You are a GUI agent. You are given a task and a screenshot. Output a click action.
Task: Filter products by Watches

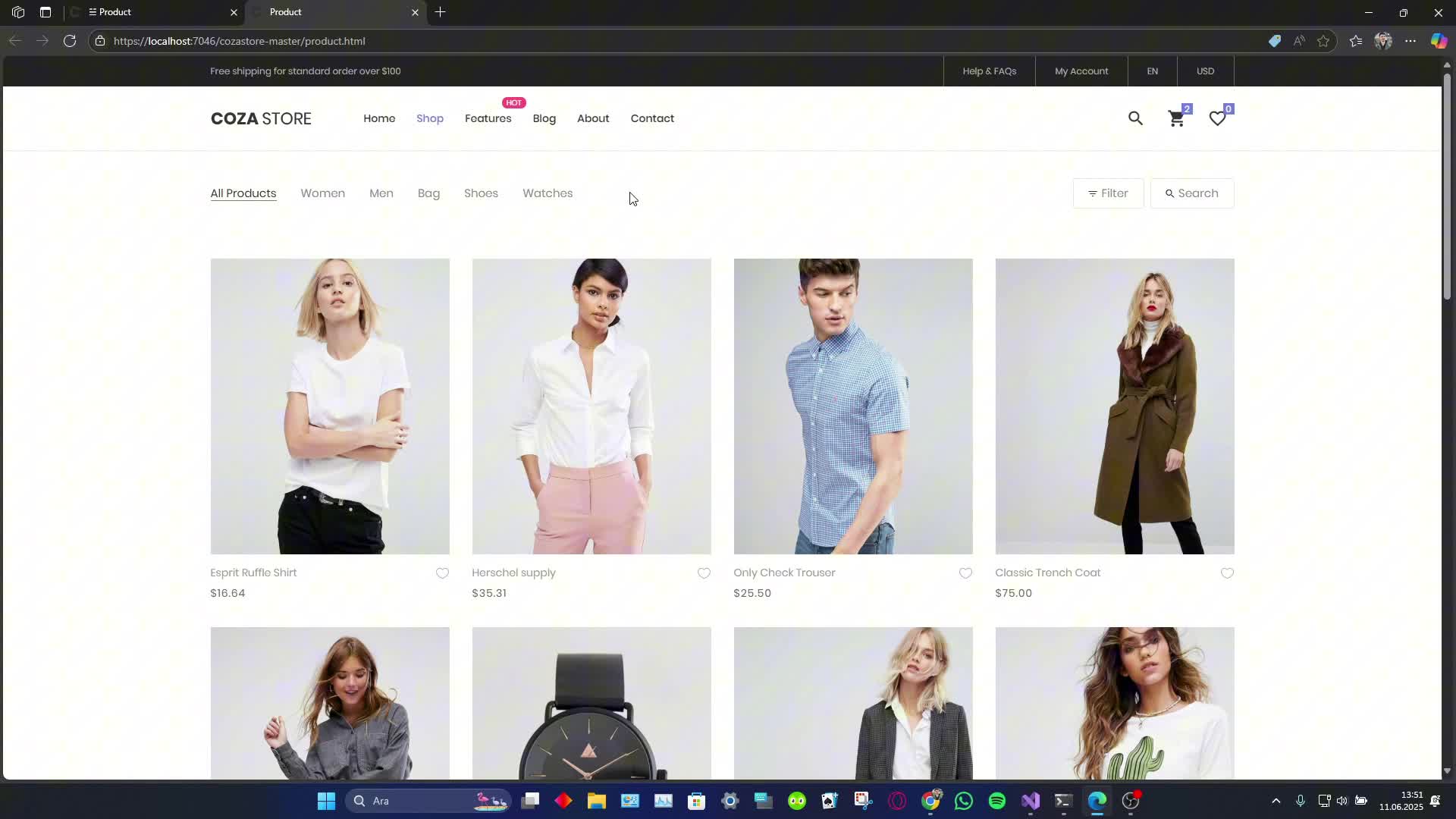(548, 193)
